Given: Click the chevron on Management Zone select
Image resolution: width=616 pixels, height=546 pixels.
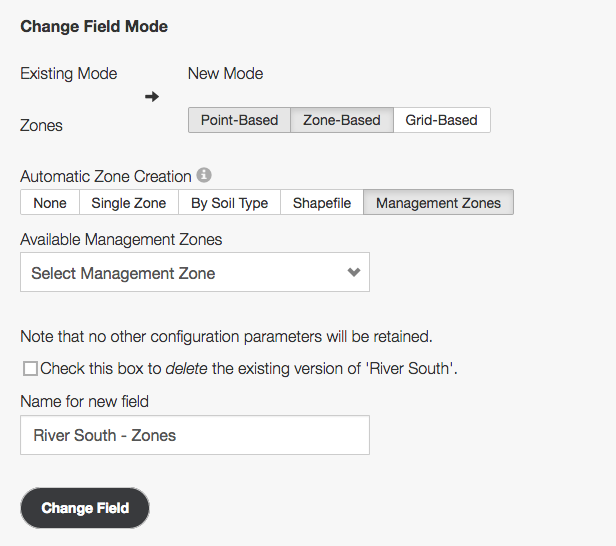Looking at the screenshot, I should tap(353, 272).
